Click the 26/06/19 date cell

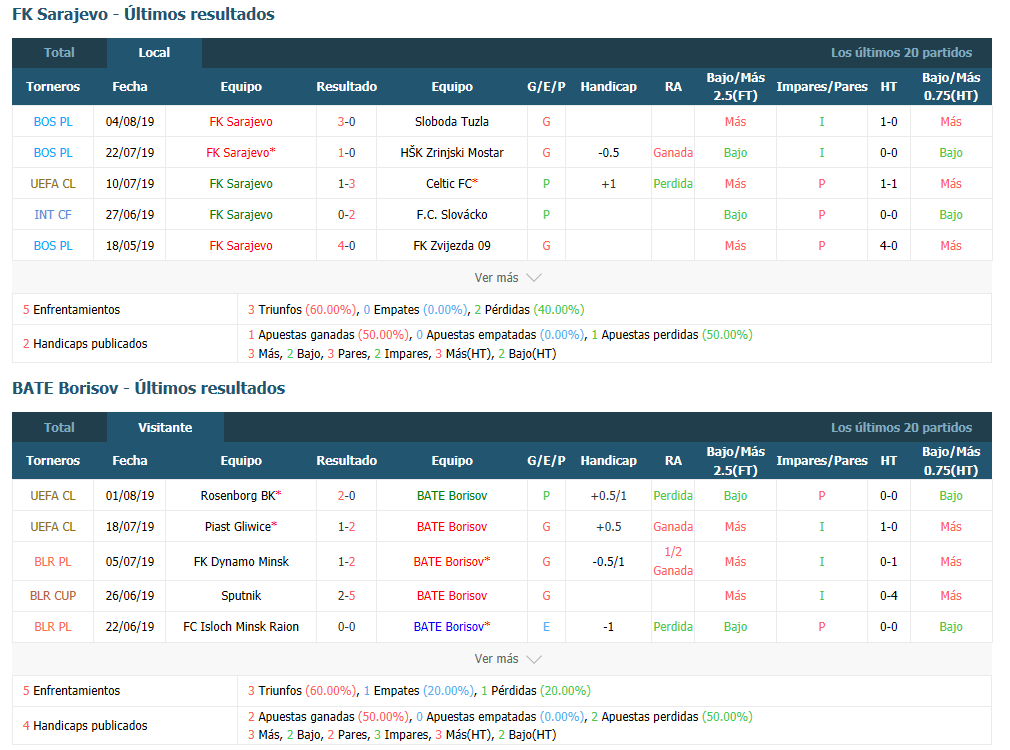[129, 595]
